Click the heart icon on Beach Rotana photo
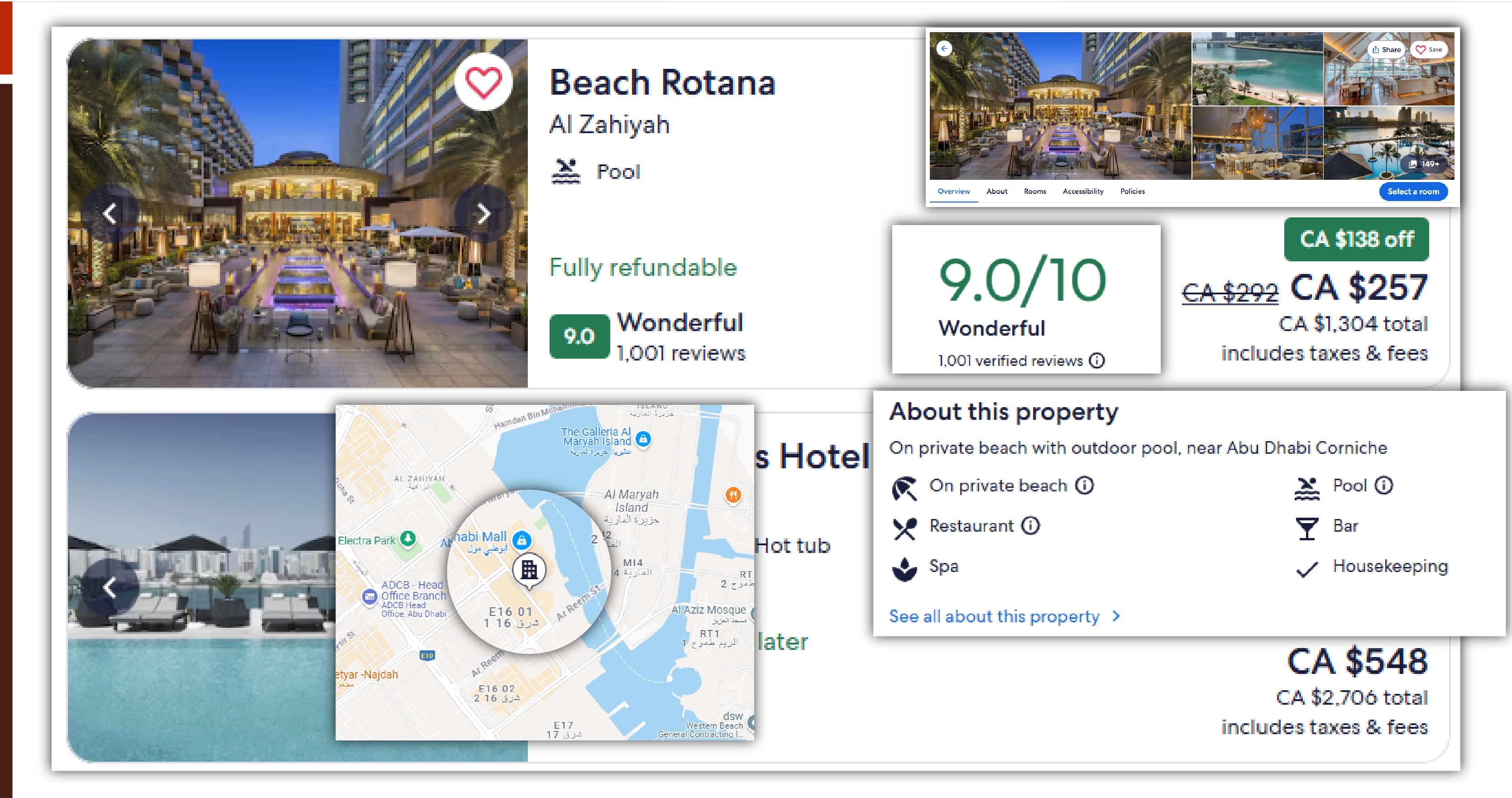The height and width of the screenshot is (798, 1512). click(483, 82)
